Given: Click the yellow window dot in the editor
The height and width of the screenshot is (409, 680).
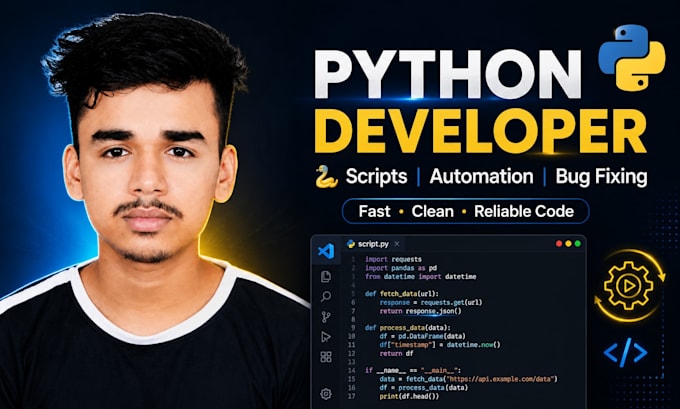Looking at the screenshot, I should pos(568,244).
